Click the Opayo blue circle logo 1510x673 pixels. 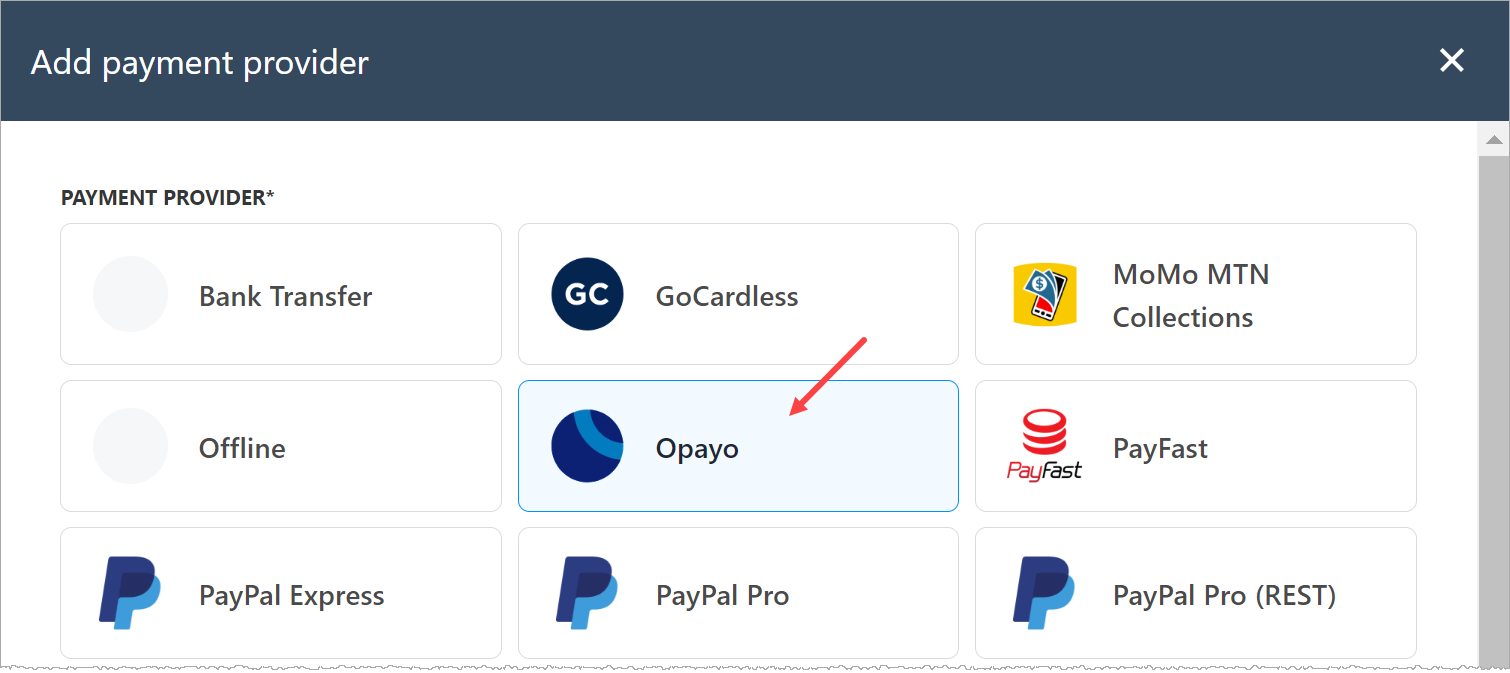[x=587, y=446]
